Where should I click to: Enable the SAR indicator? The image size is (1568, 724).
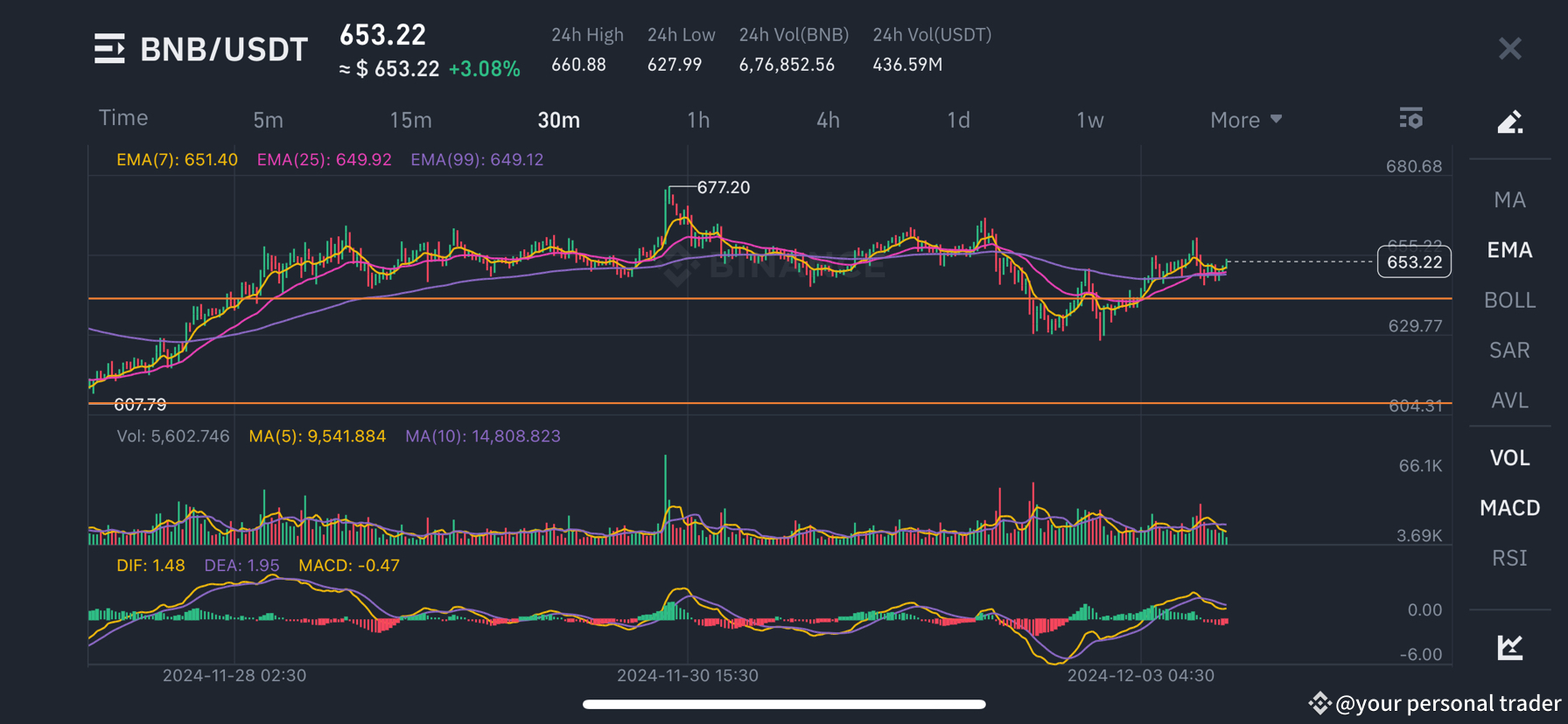[1510, 351]
